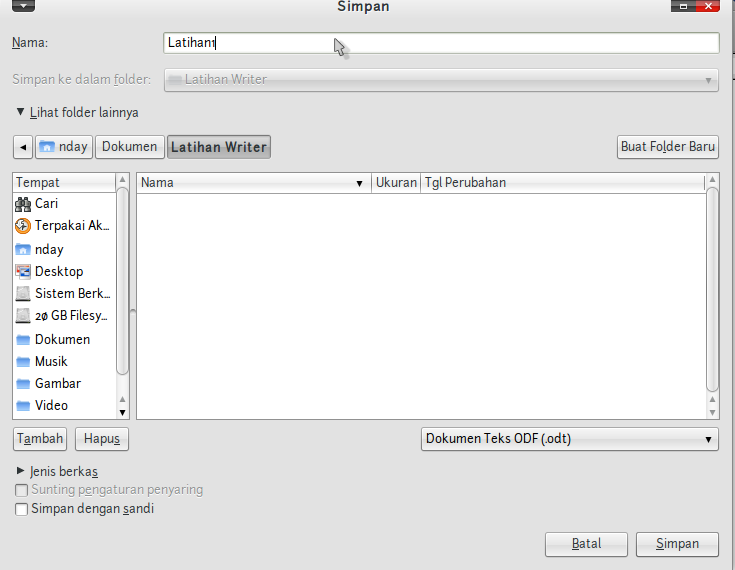Click the Video folder icon
Image resolution: width=735 pixels, height=570 pixels.
22,405
